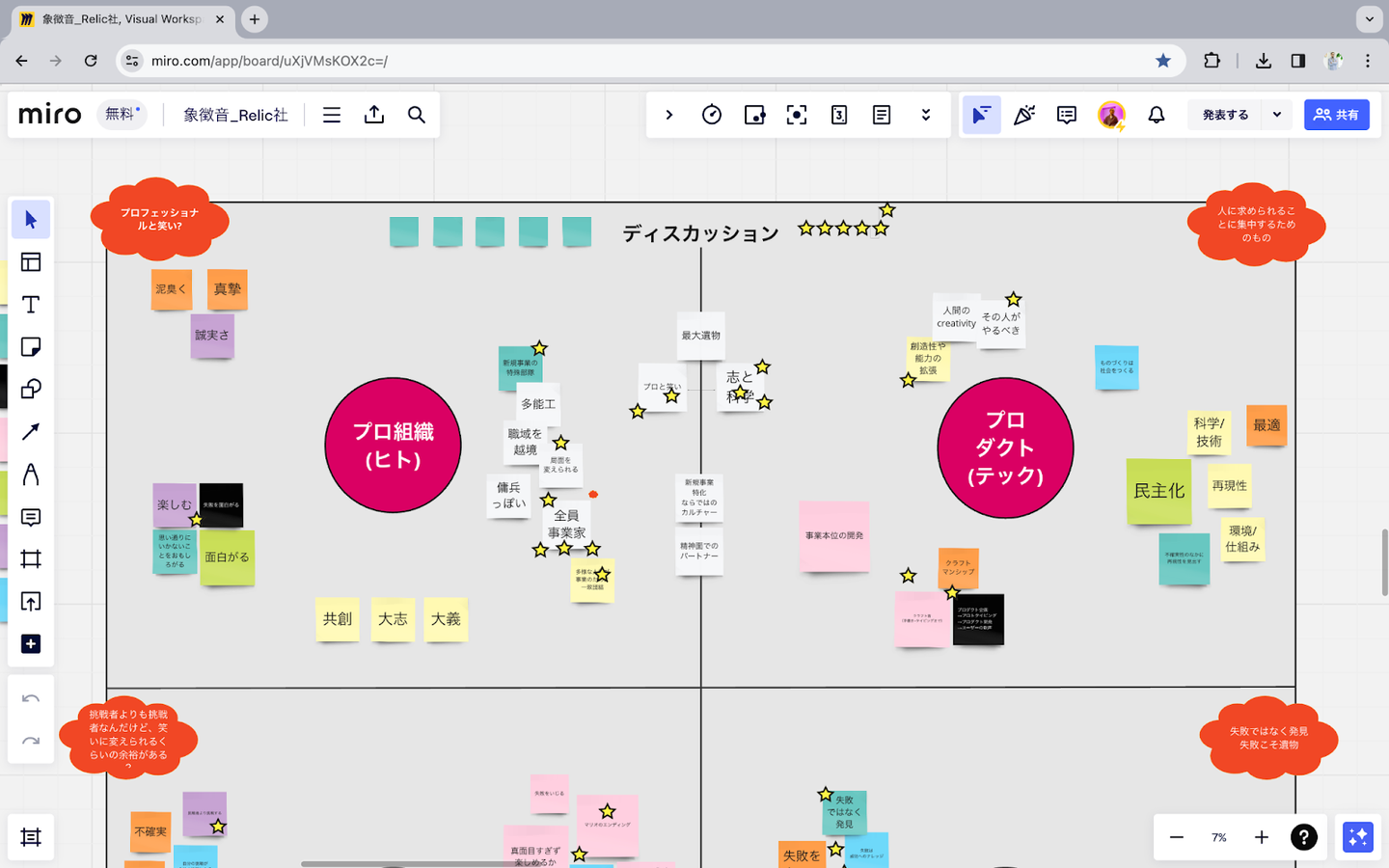
Task: Expand the collapsed toolbar chevron
Action: 669,115
